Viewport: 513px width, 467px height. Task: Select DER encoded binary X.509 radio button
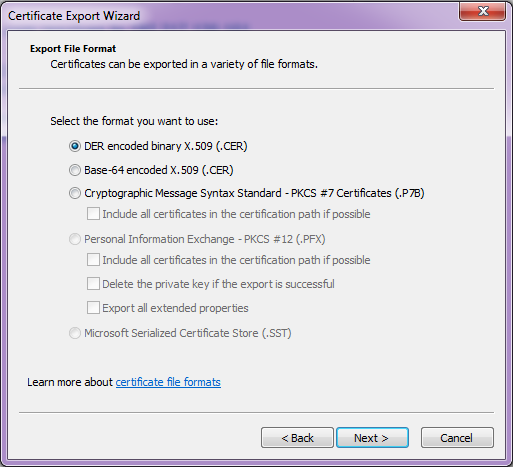(x=75, y=146)
